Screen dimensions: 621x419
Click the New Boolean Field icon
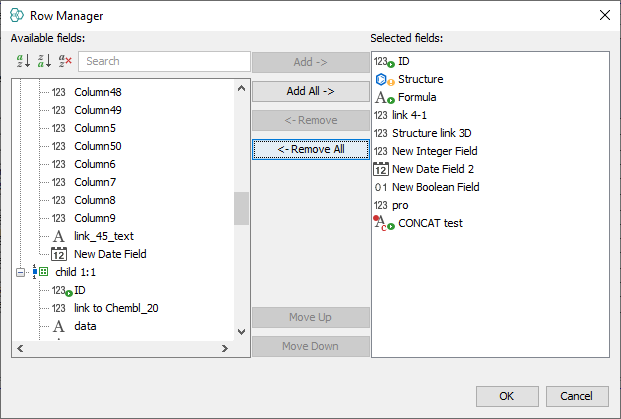click(x=380, y=187)
